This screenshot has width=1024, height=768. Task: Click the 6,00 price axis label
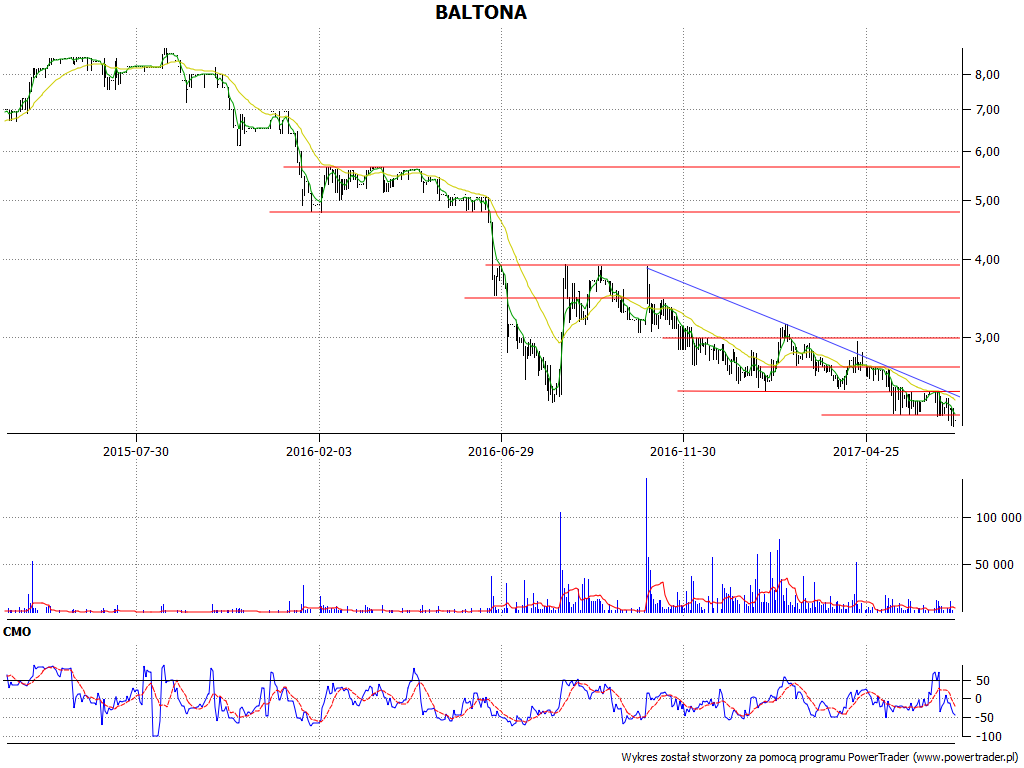987,152
